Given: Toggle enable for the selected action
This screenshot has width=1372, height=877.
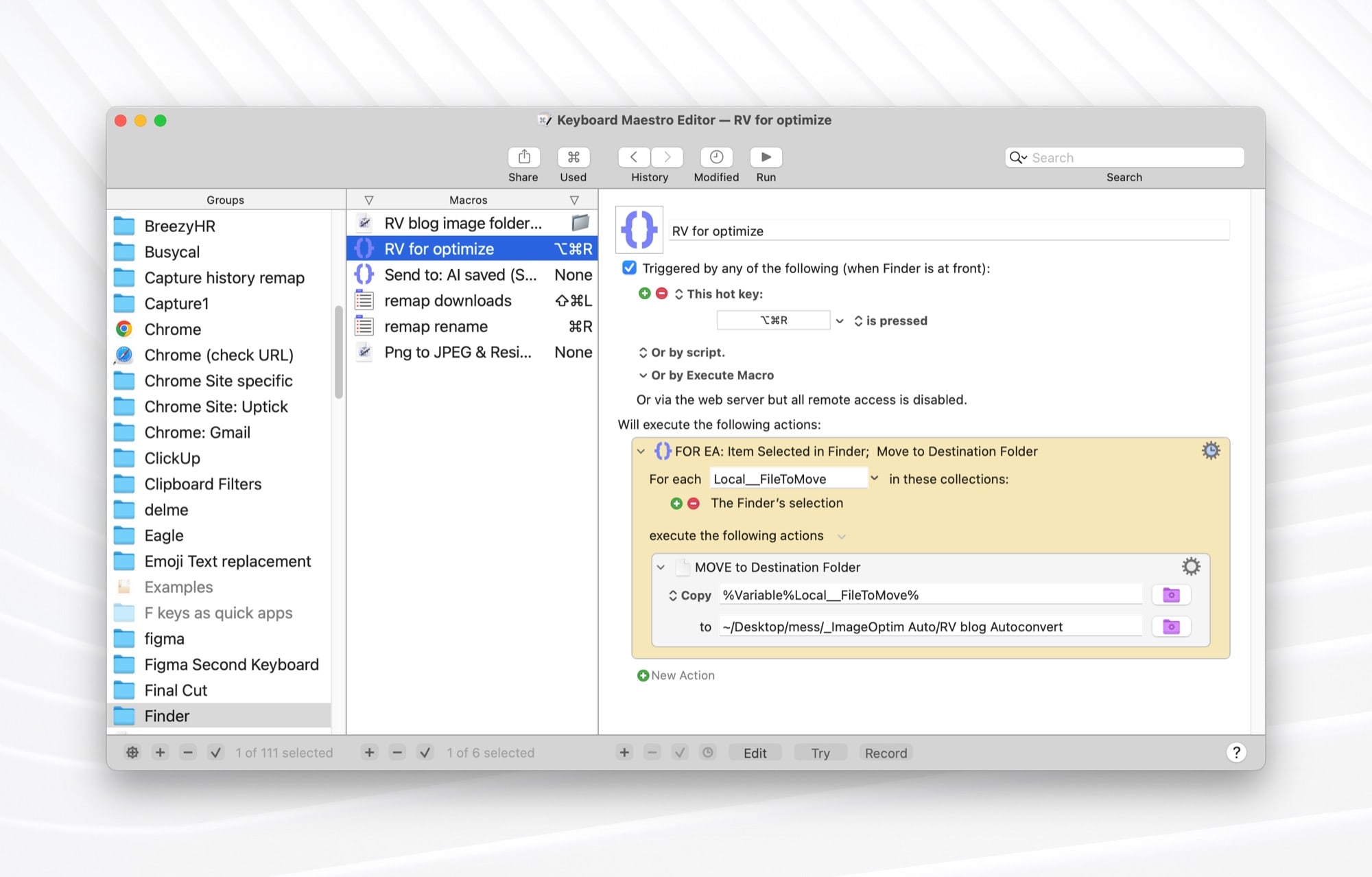Looking at the screenshot, I should [x=680, y=753].
